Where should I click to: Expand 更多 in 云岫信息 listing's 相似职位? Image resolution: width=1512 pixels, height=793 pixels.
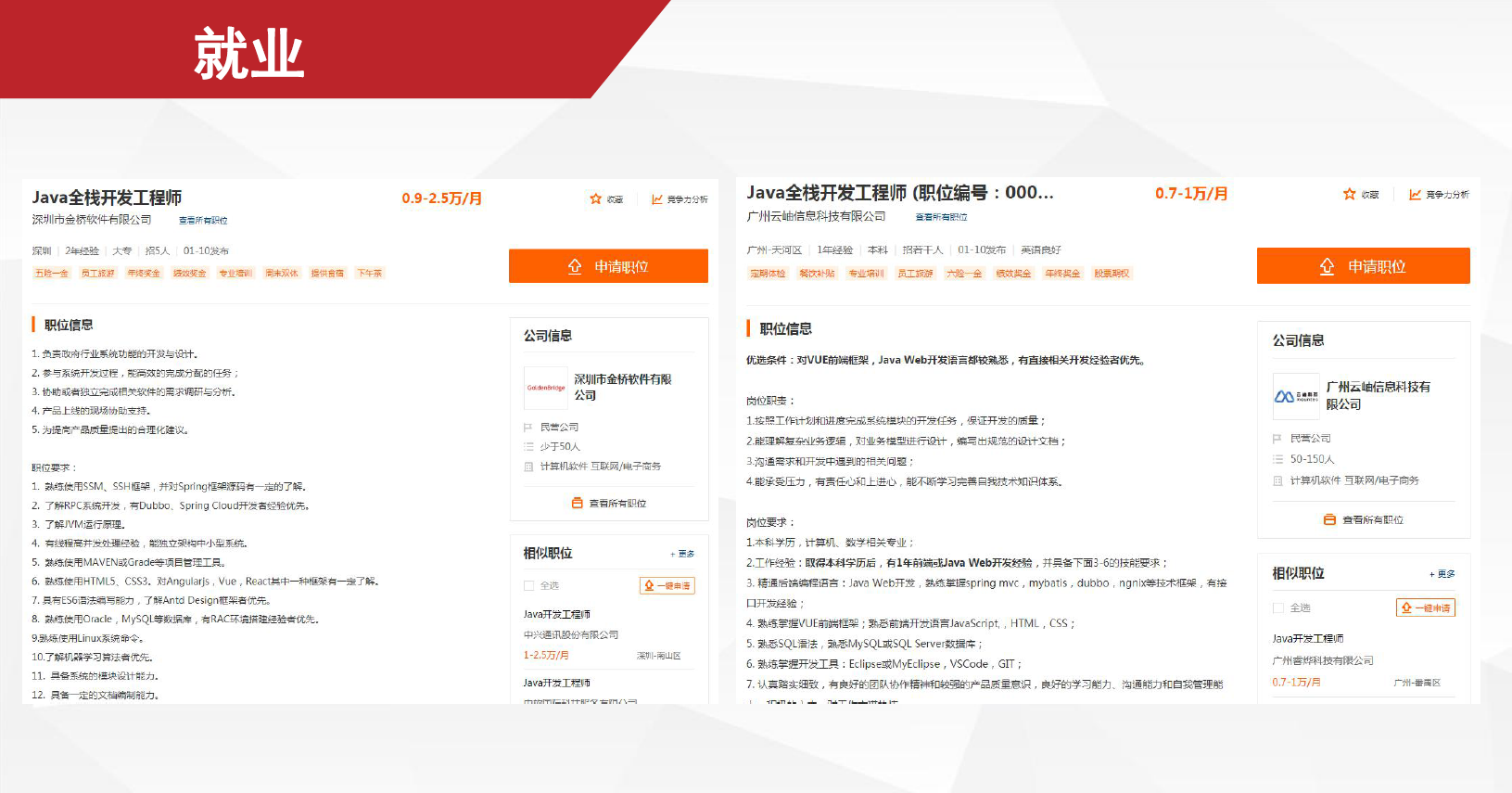1442,574
